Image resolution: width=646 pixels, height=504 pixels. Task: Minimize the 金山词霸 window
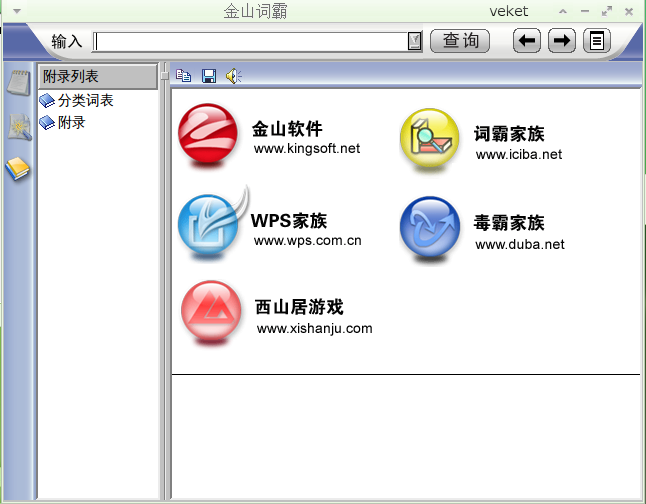pyautogui.click(x=585, y=12)
